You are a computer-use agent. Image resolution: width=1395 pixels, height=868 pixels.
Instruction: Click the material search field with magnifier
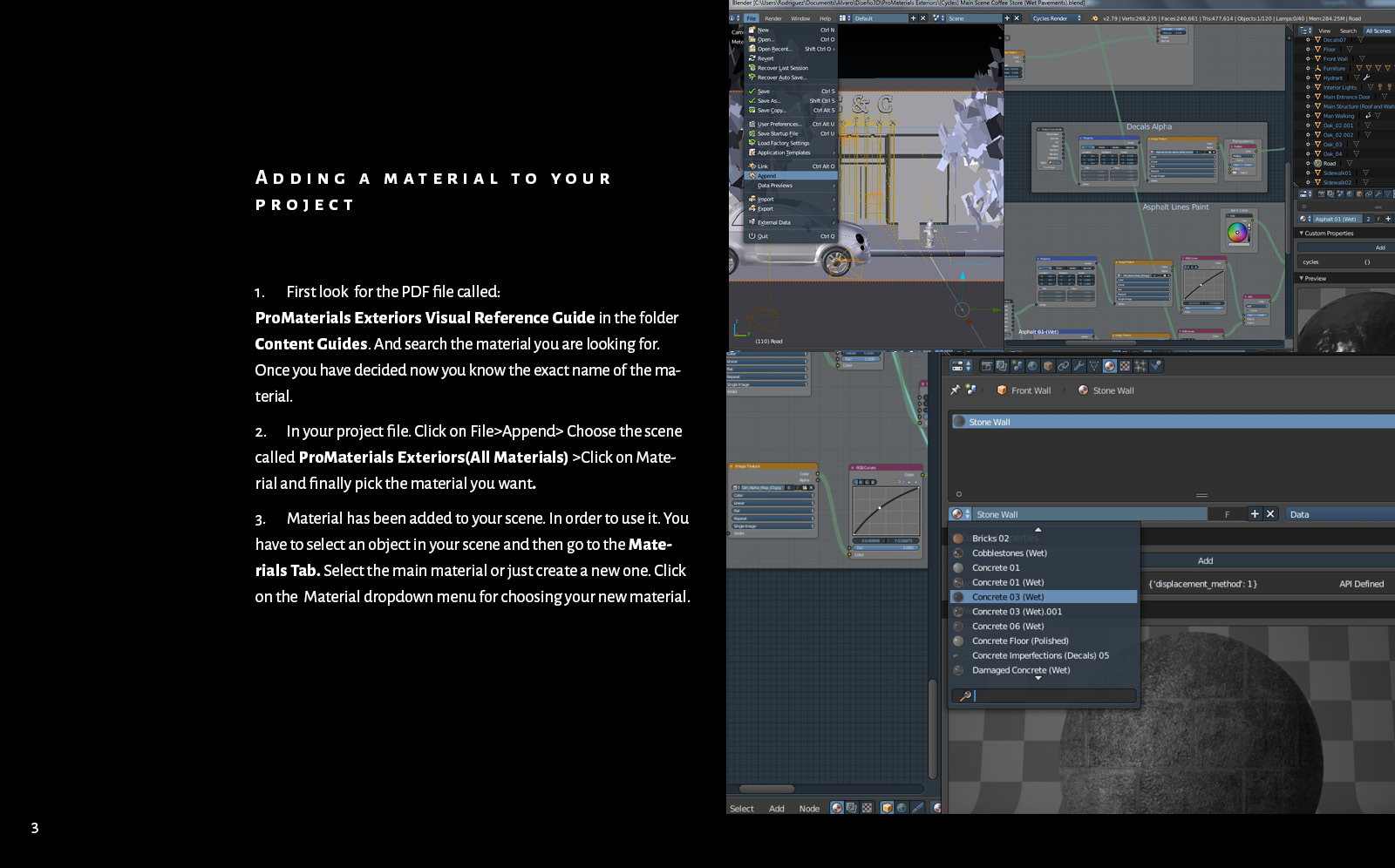(x=1044, y=695)
